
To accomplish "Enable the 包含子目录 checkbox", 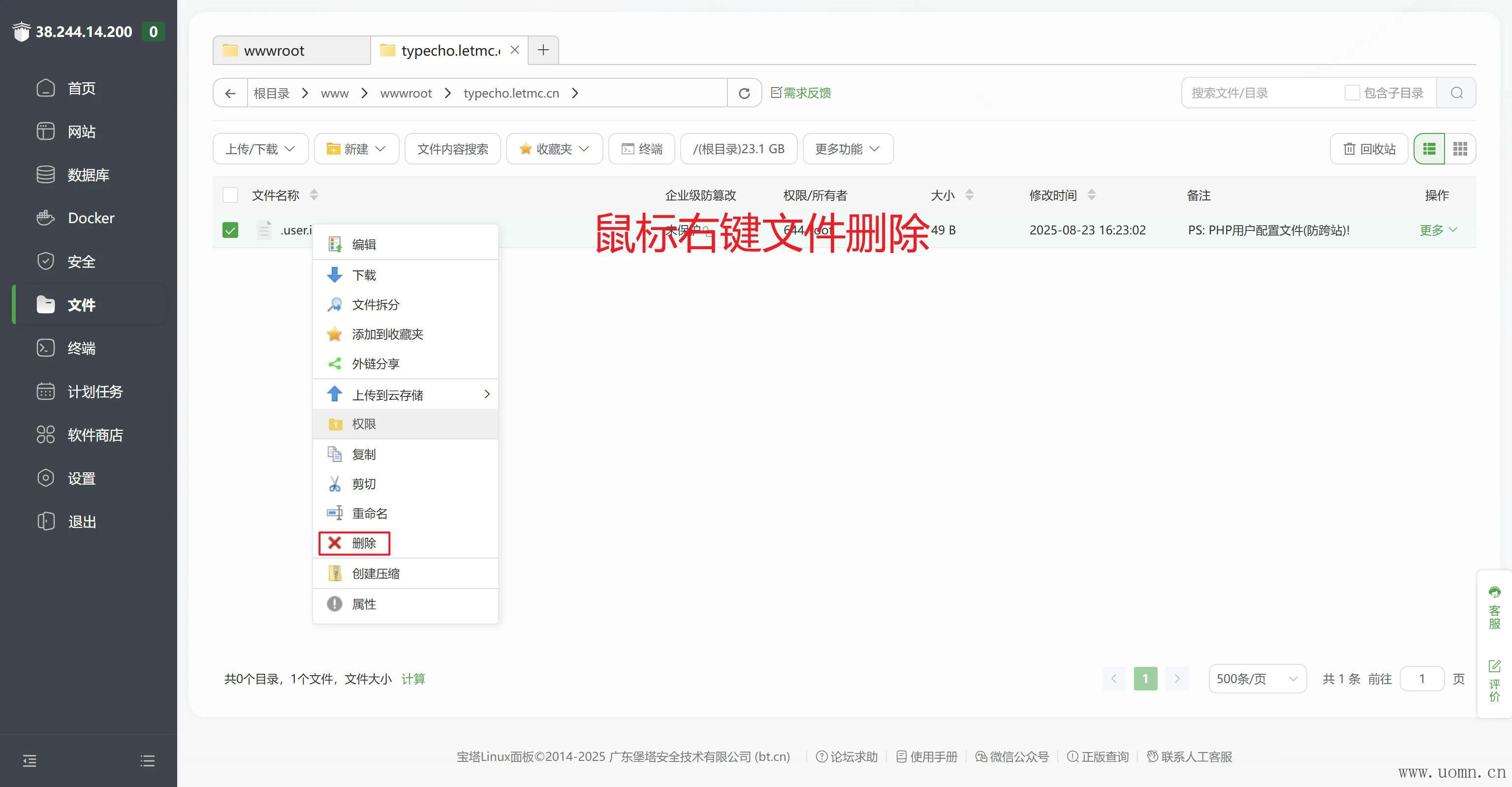I will point(1352,93).
